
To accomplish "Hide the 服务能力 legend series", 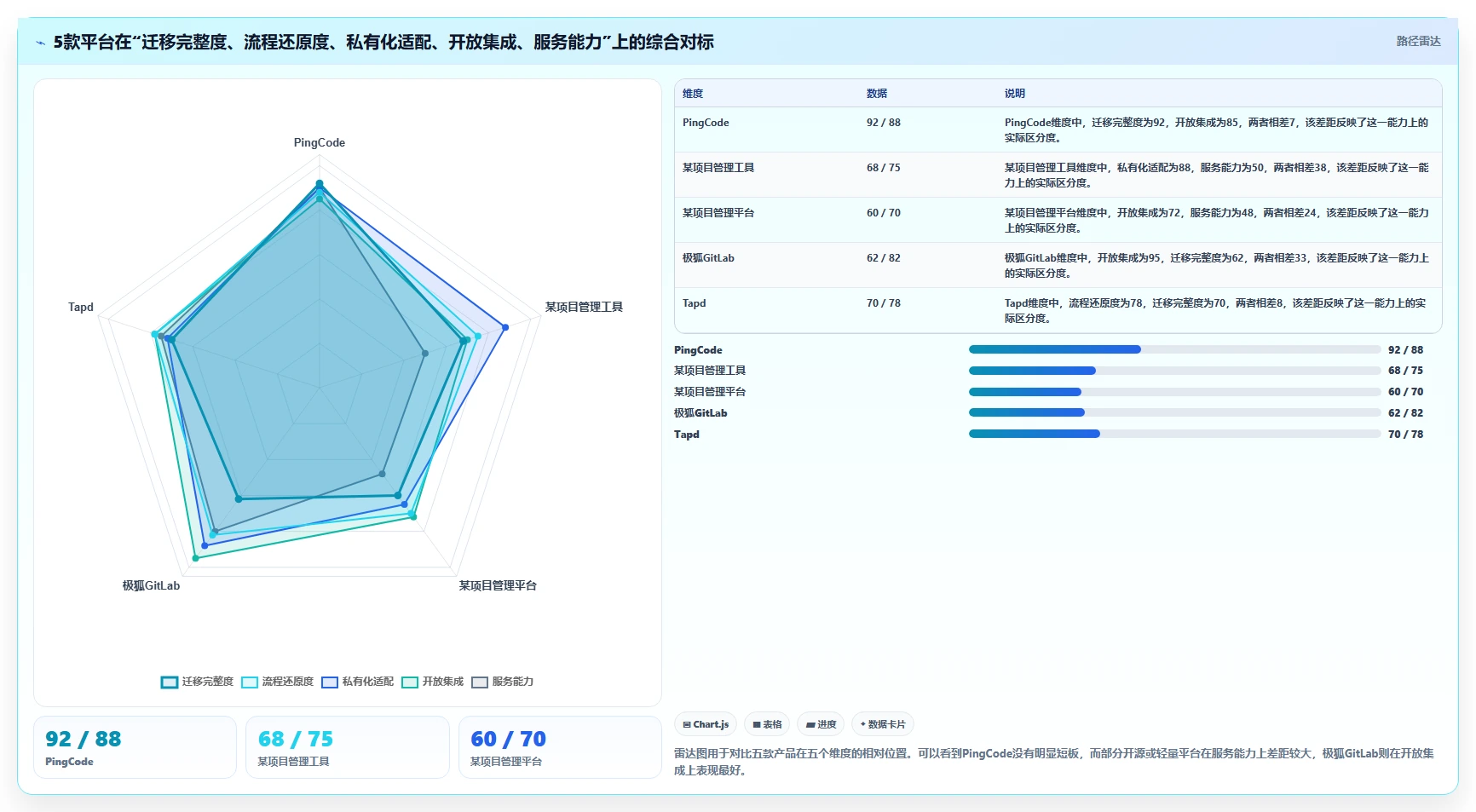I will [502, 682].
